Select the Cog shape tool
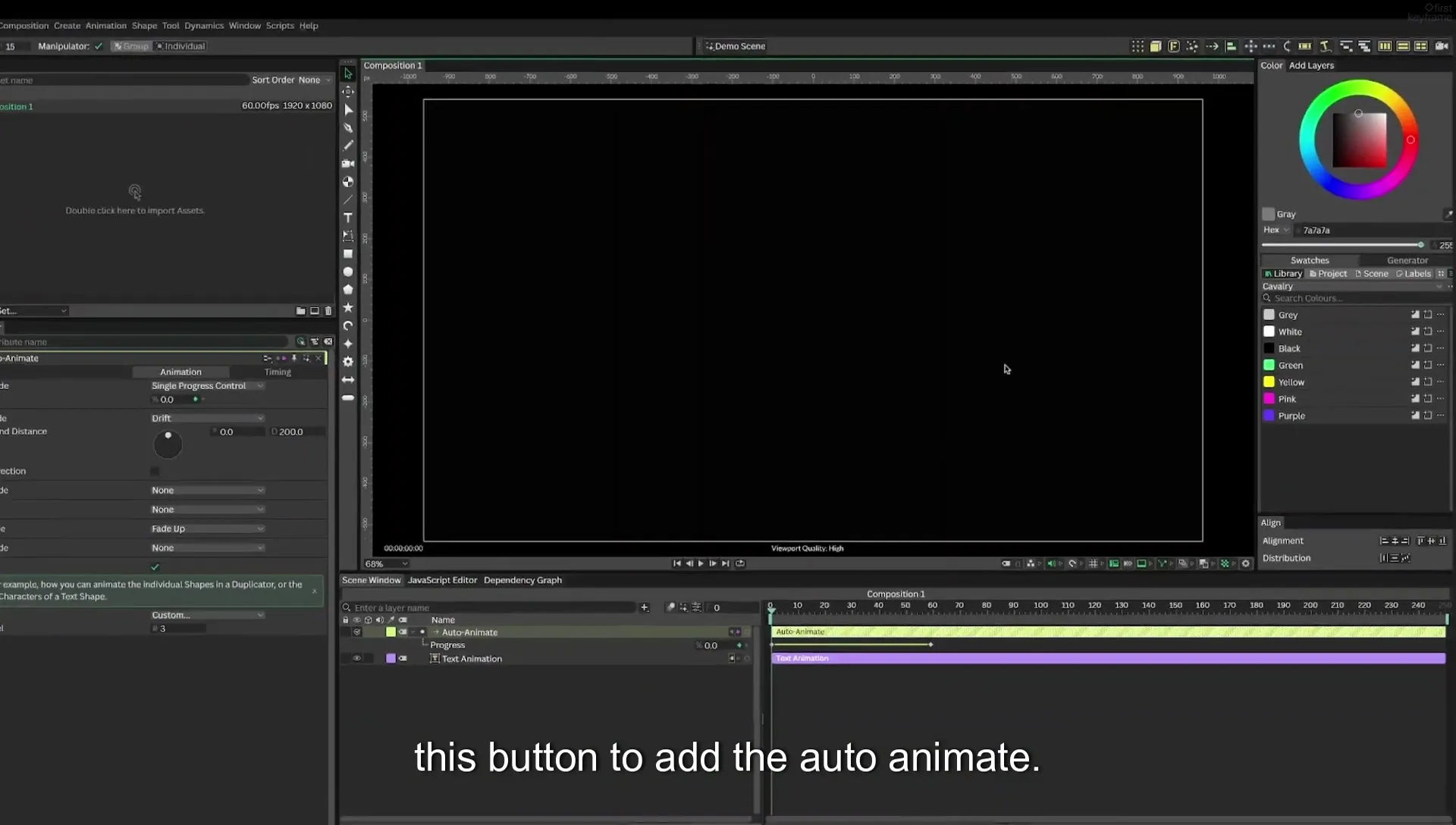Screen dimensions: 1456x825 point(348,362)
